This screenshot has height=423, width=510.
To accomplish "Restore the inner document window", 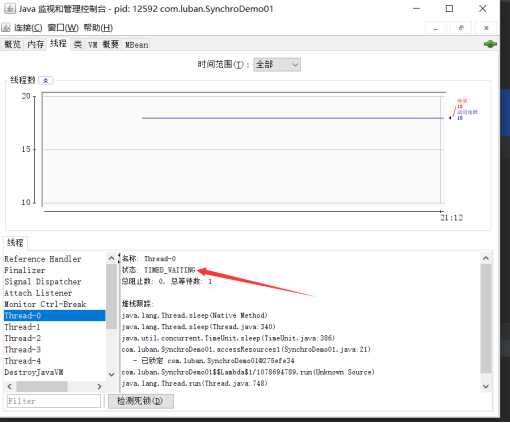I will tap(461, 28).
